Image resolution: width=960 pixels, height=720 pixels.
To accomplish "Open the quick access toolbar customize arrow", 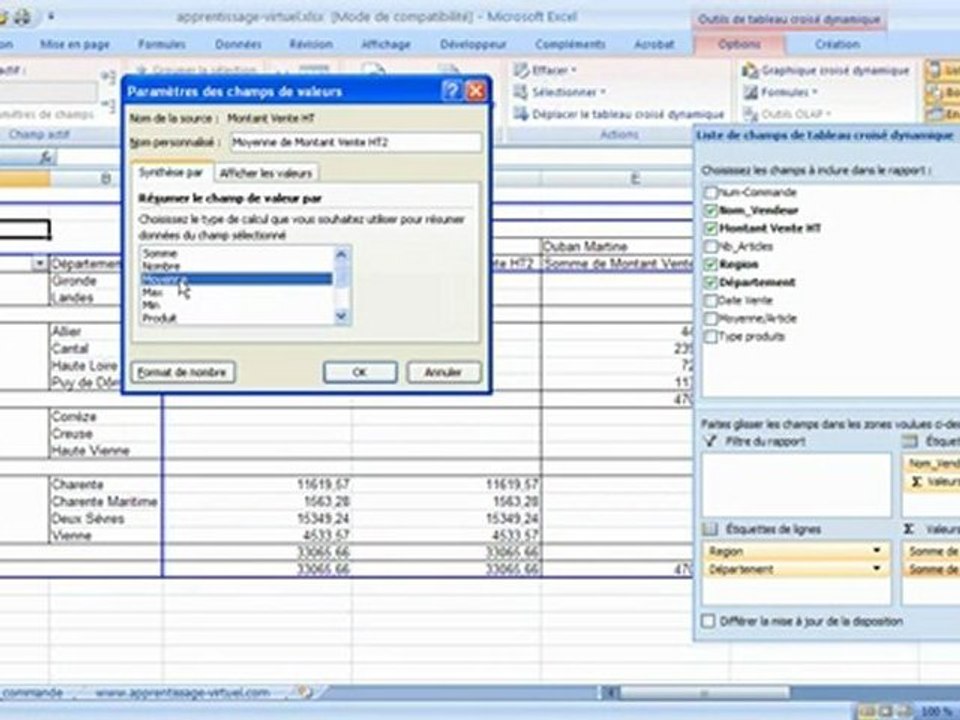I will [x=51, y=17].
